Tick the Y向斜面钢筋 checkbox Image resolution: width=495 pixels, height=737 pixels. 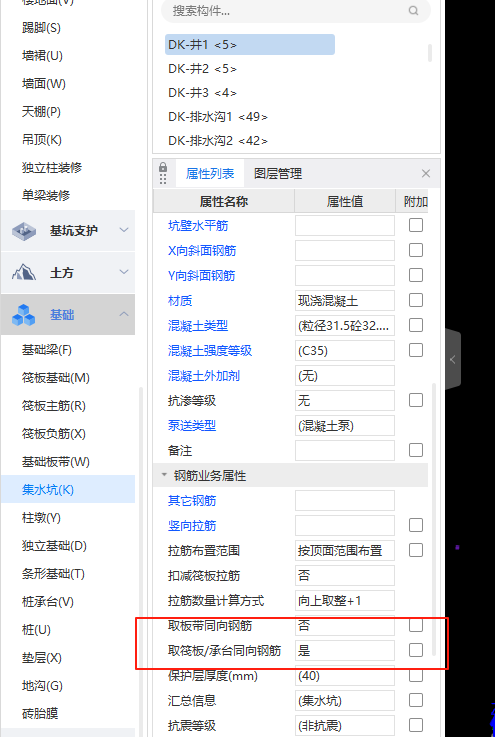coord(416,275)
